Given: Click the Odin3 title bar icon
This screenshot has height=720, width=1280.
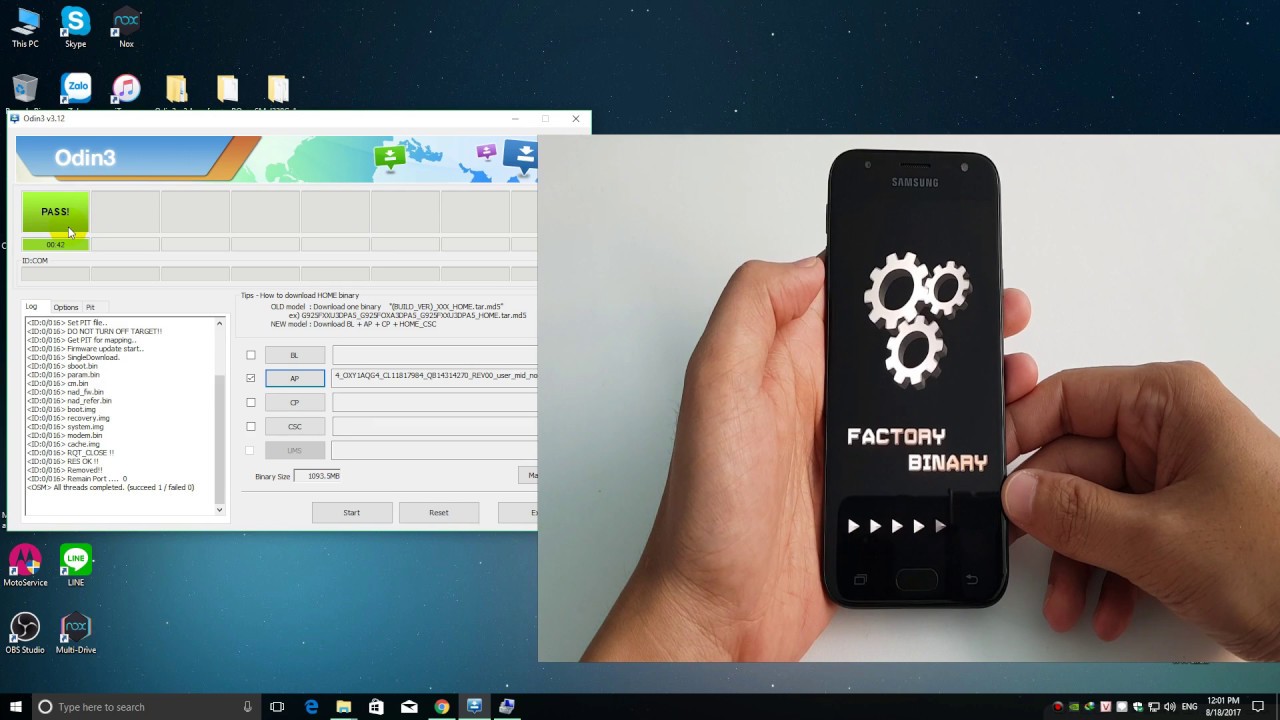Looking at the screenshot, I should pyautogui.click(x=15, y=118).
